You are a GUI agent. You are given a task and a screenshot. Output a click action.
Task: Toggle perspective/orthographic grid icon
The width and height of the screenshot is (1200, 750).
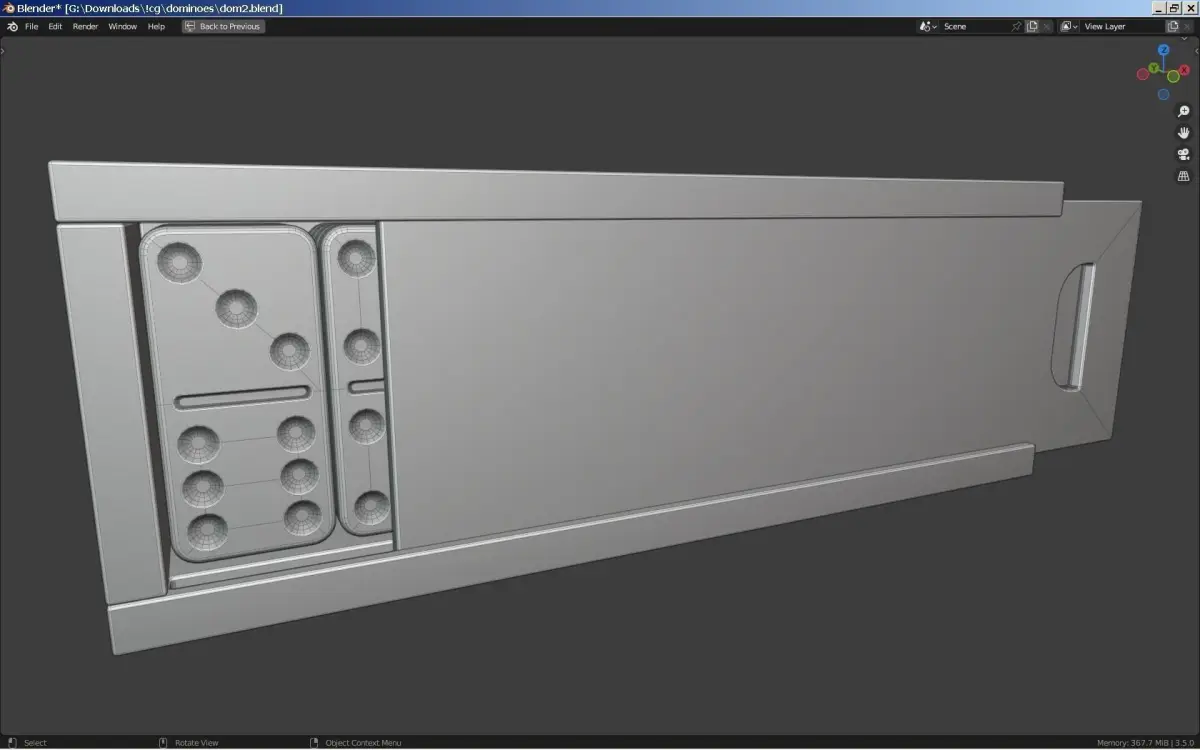point(1184,176)
